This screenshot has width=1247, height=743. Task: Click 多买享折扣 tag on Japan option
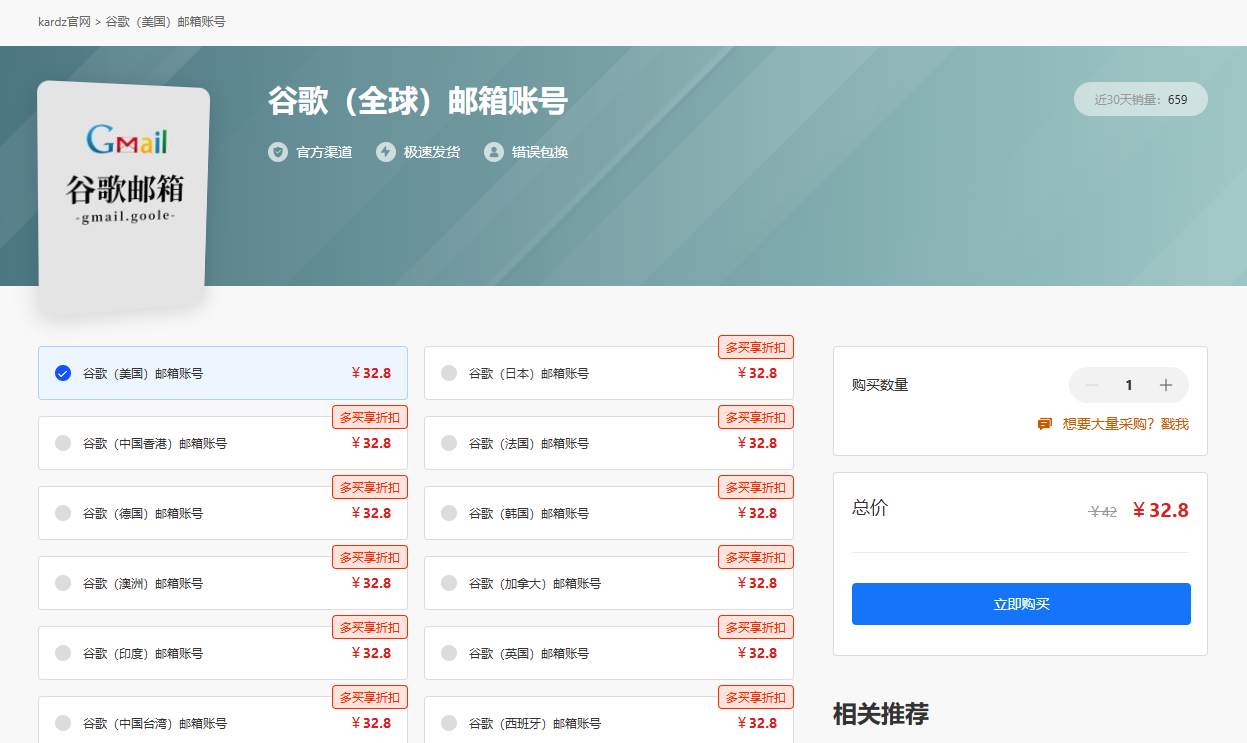point(756,347)
